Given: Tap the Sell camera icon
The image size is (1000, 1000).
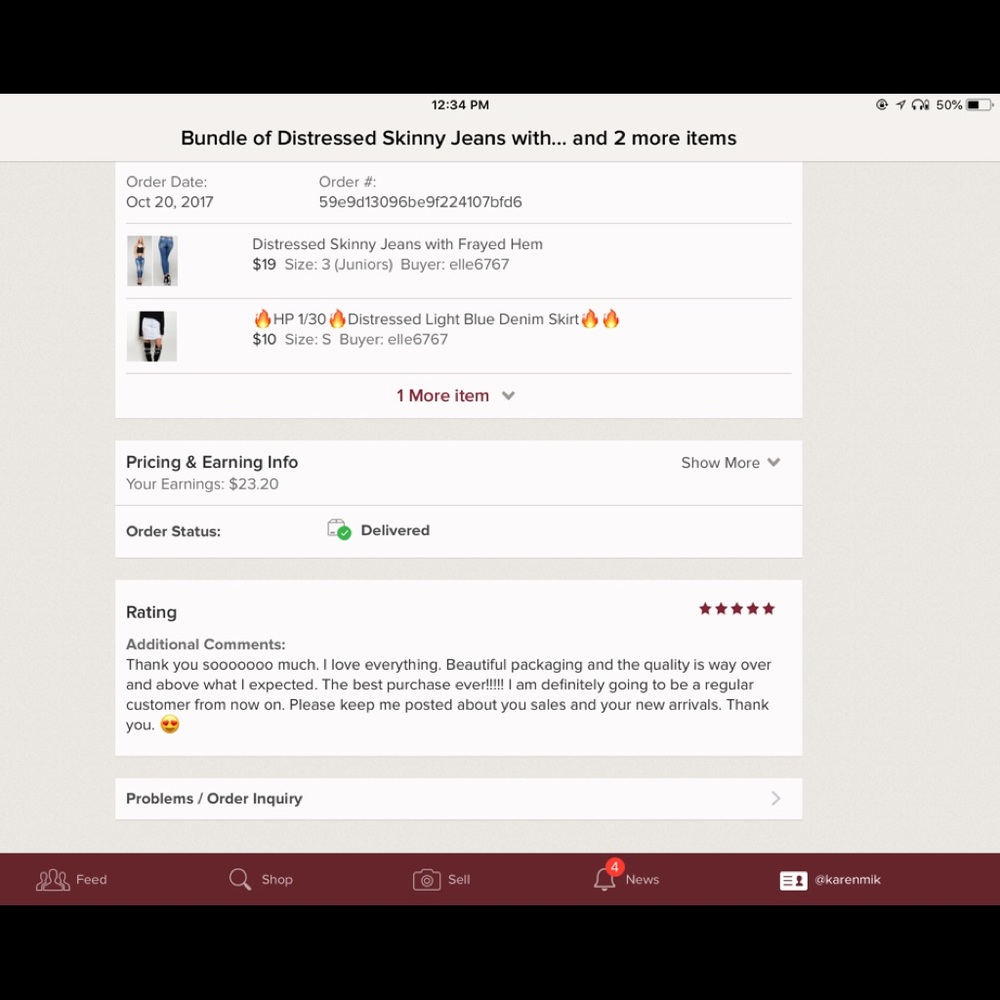Looking at the screenshot, I should pos(427,879).
